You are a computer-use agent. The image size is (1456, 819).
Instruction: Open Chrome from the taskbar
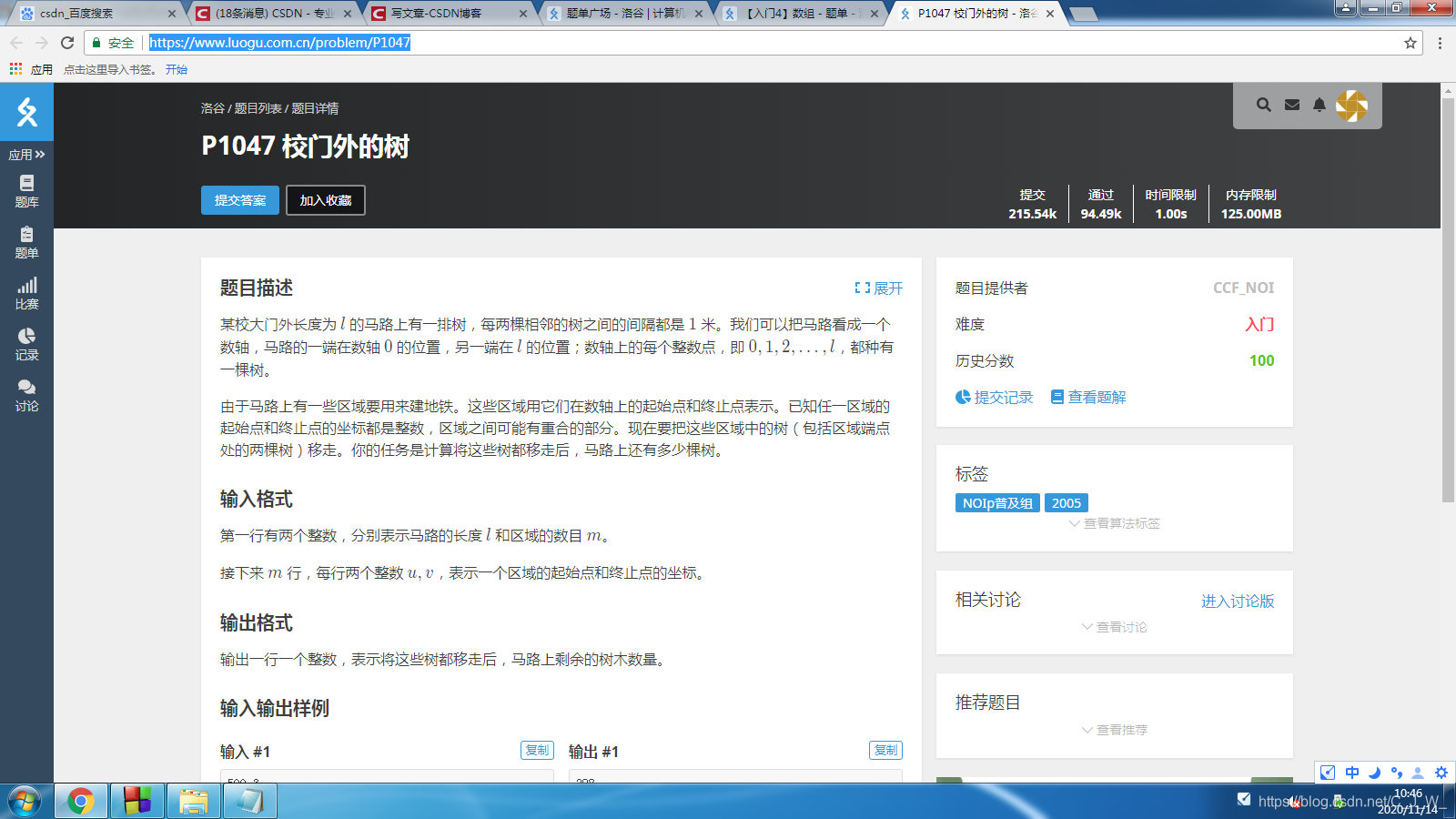tap(81, 802)
